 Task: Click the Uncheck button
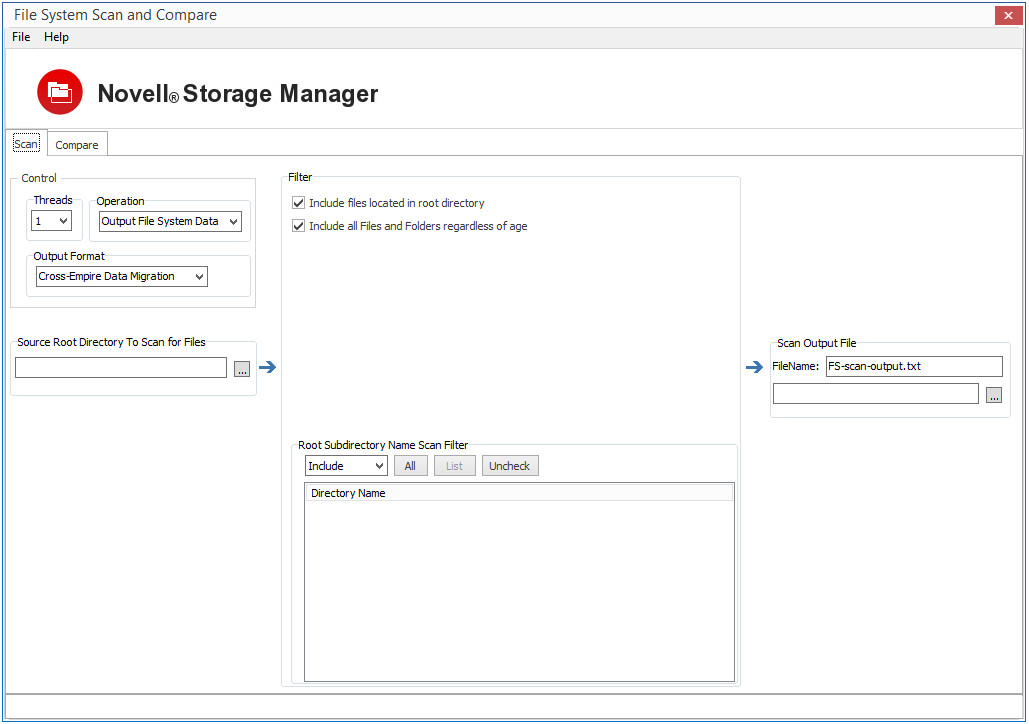click(510, 466)
